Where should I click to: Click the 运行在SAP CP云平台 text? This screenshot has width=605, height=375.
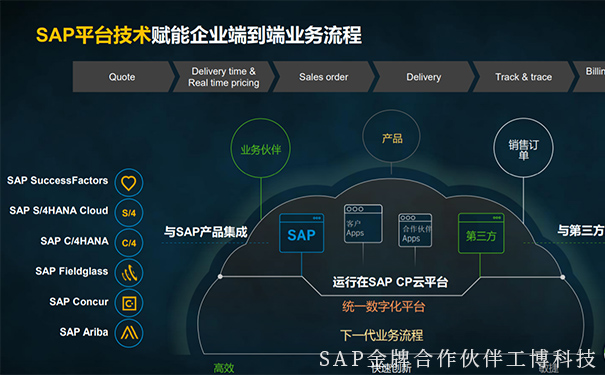[x=390, y=282]
